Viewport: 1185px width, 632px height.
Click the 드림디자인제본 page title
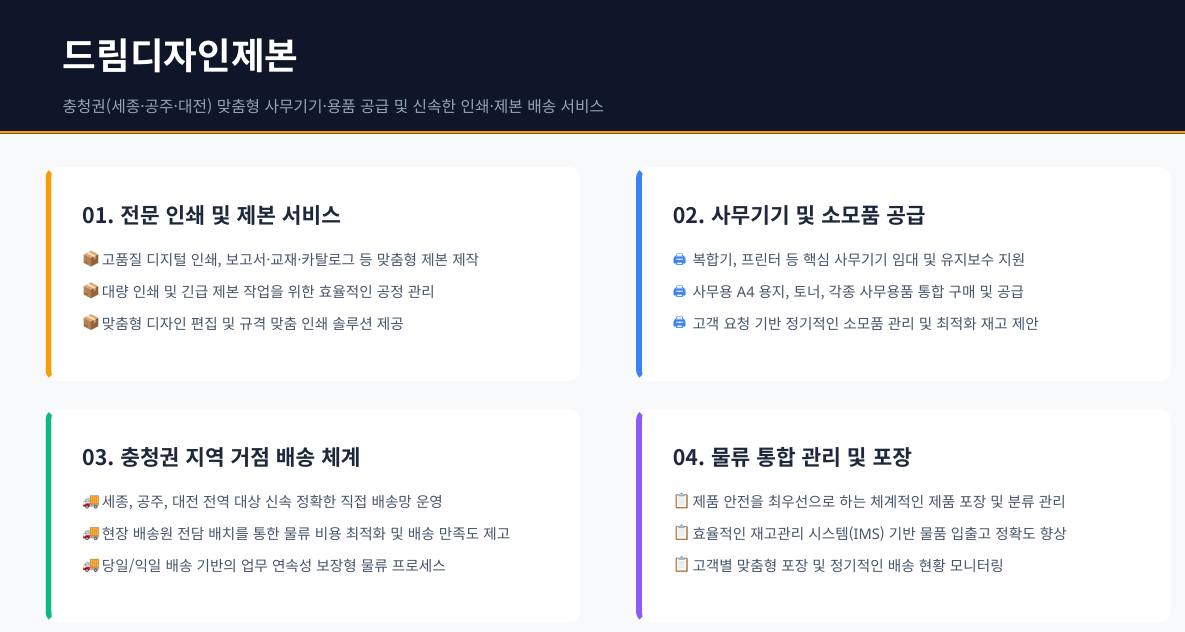(x=179, y=55)
